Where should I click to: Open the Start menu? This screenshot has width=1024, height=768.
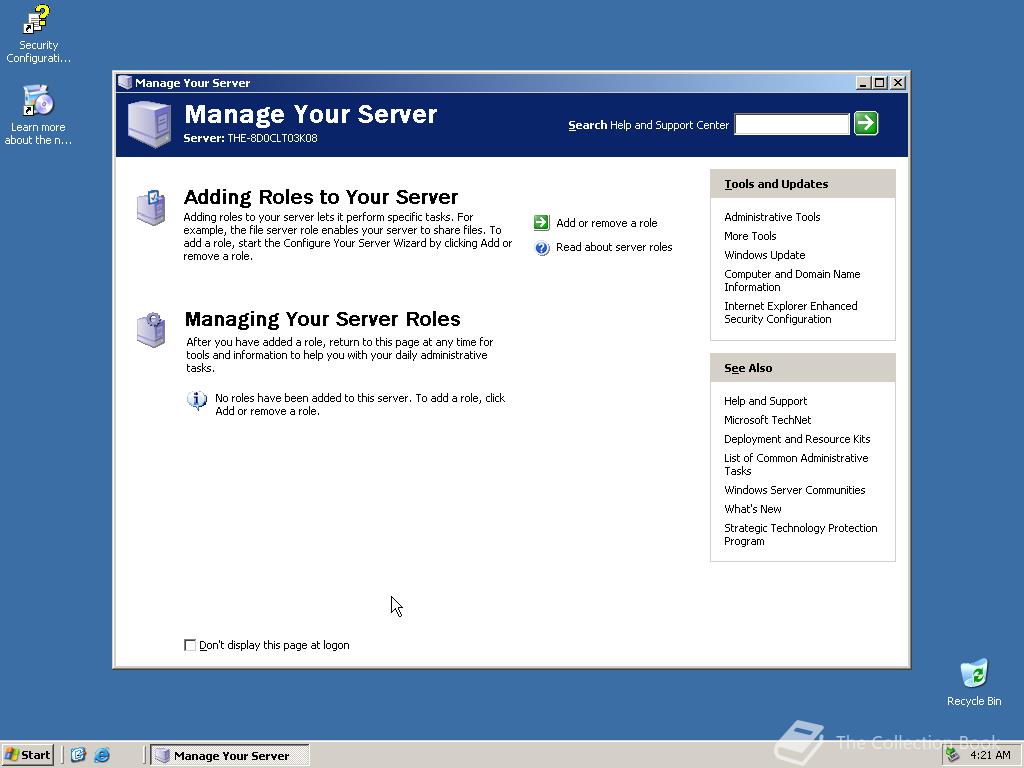(27, 755)
